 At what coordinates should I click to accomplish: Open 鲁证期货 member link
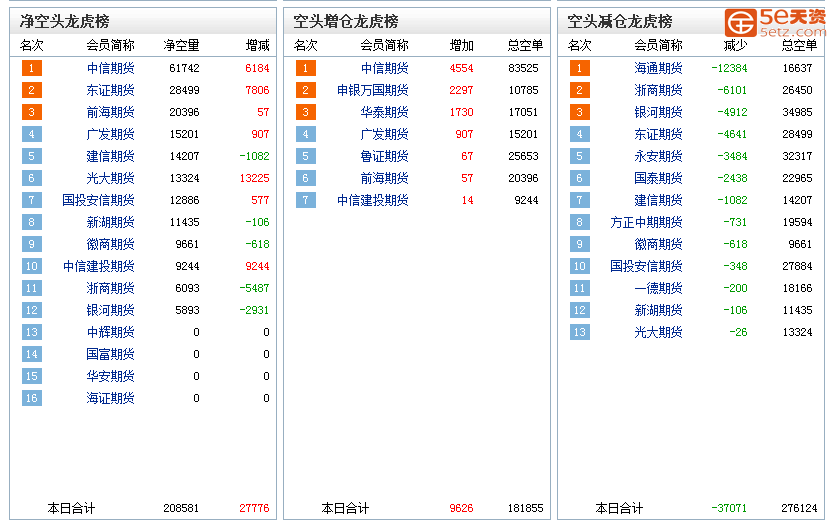(x=385, y=157)
